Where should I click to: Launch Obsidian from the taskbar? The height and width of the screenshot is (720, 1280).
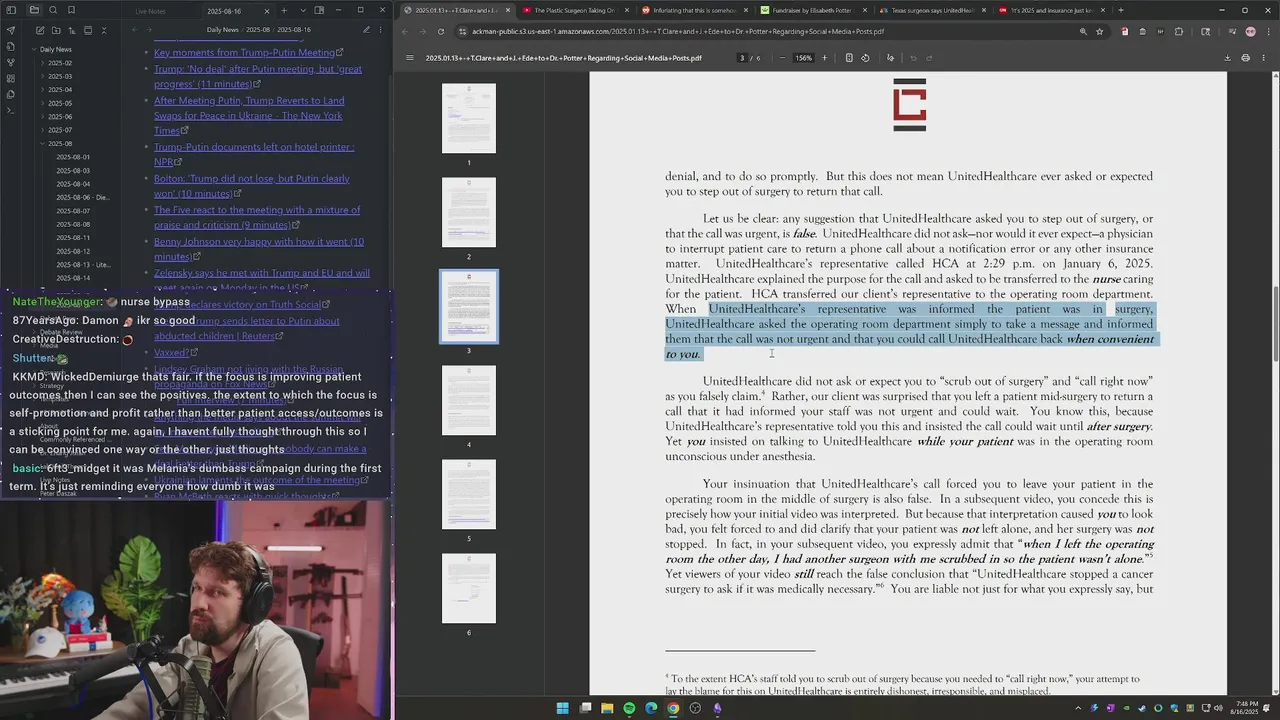pos(717,708)
